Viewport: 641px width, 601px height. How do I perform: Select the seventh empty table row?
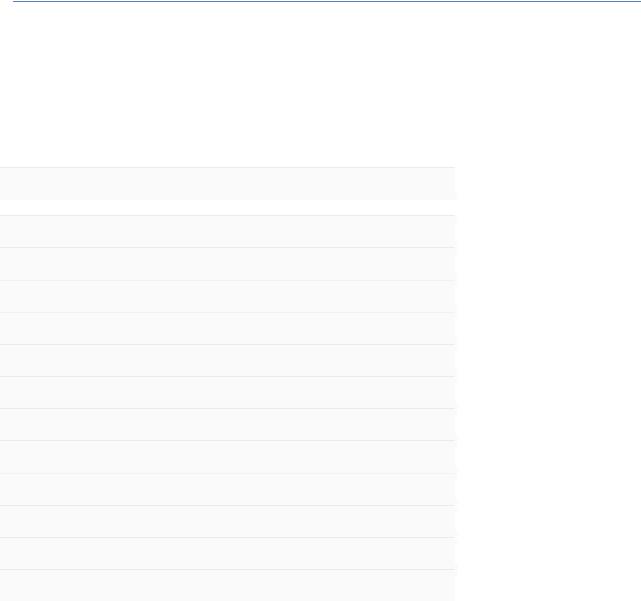tap(228, 425)
